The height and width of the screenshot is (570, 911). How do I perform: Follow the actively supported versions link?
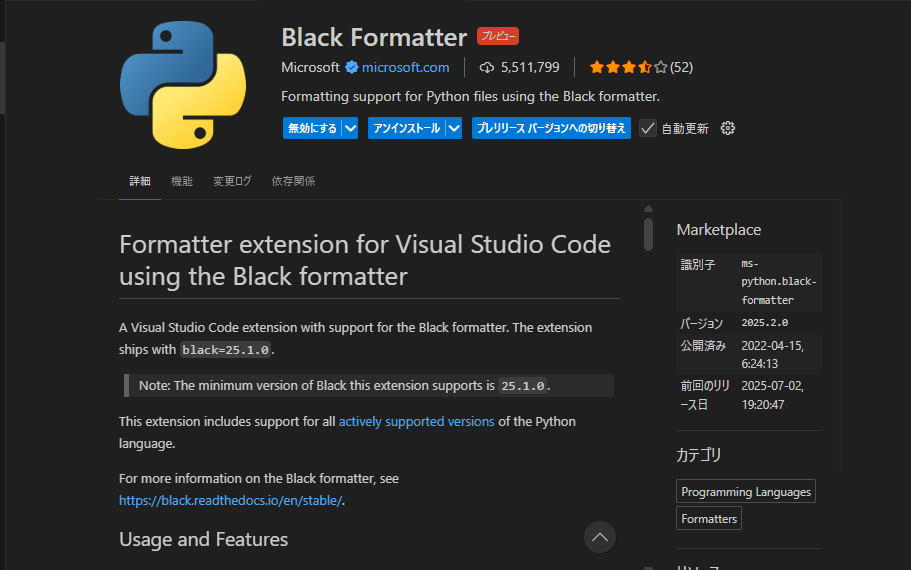(416, 422)
